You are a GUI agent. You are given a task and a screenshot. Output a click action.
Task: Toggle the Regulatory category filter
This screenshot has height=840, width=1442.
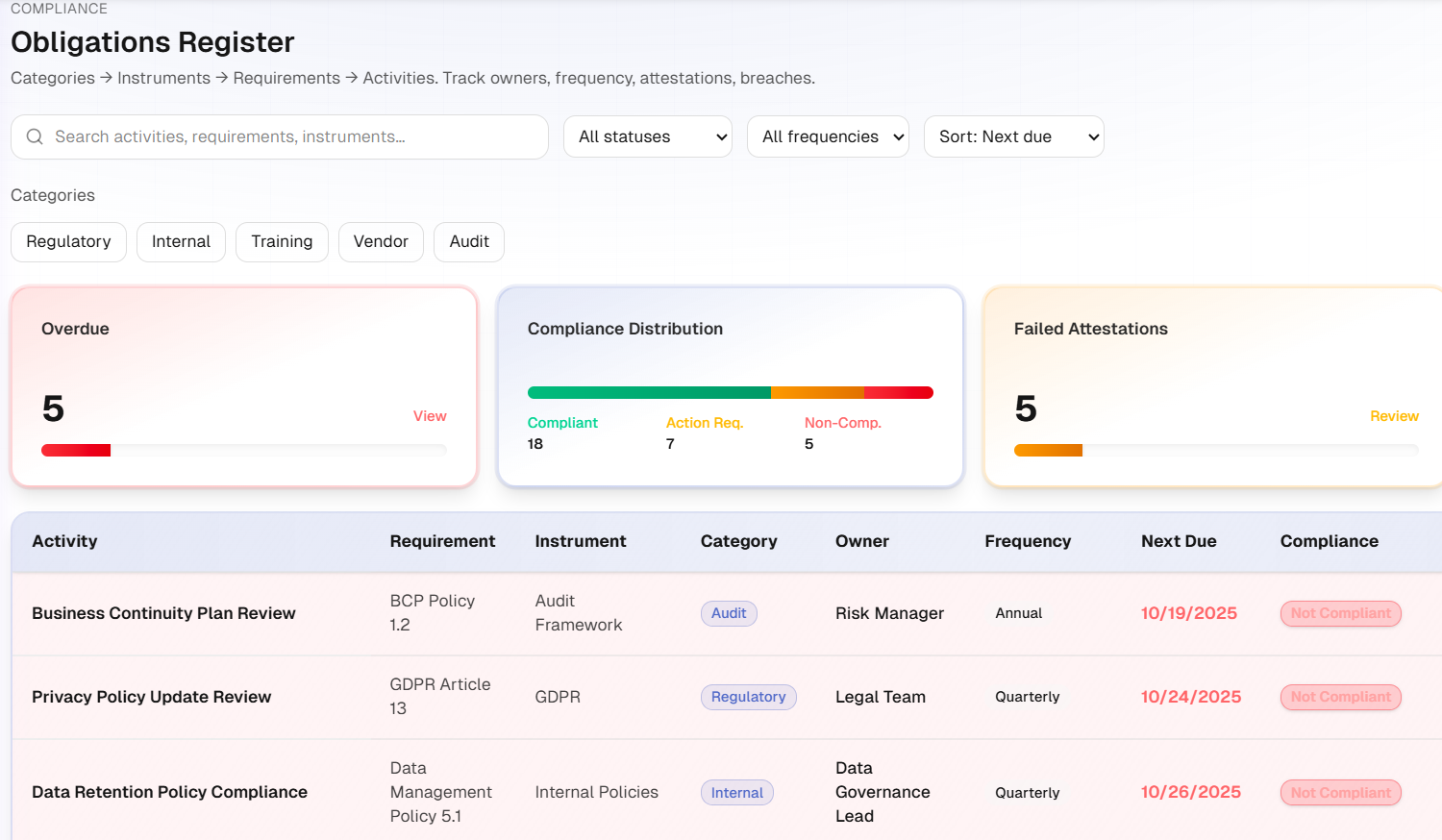coord(68,241)
